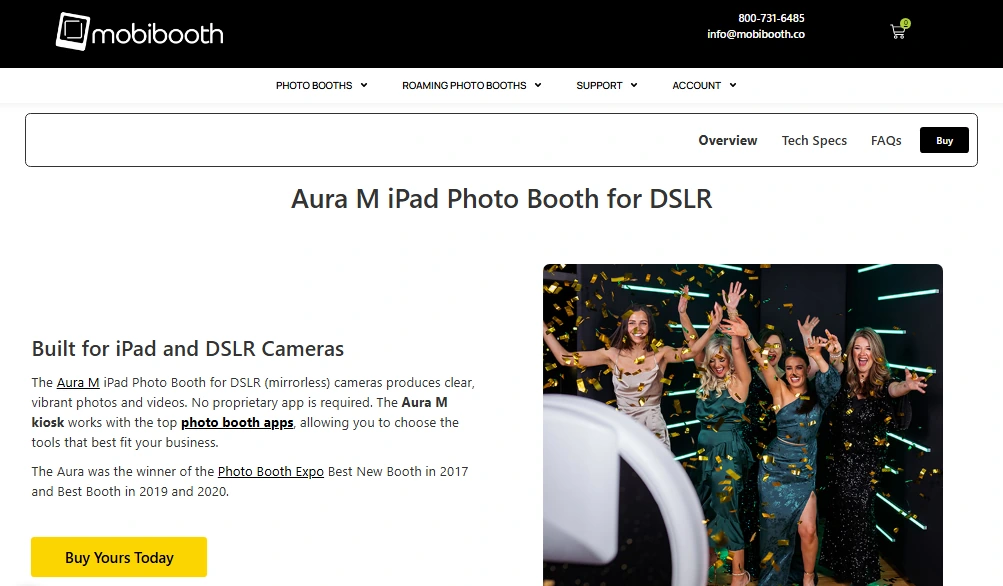The image size is (1003, 586).
Task: Open the Support menu
Action: [x=599, y=85]
